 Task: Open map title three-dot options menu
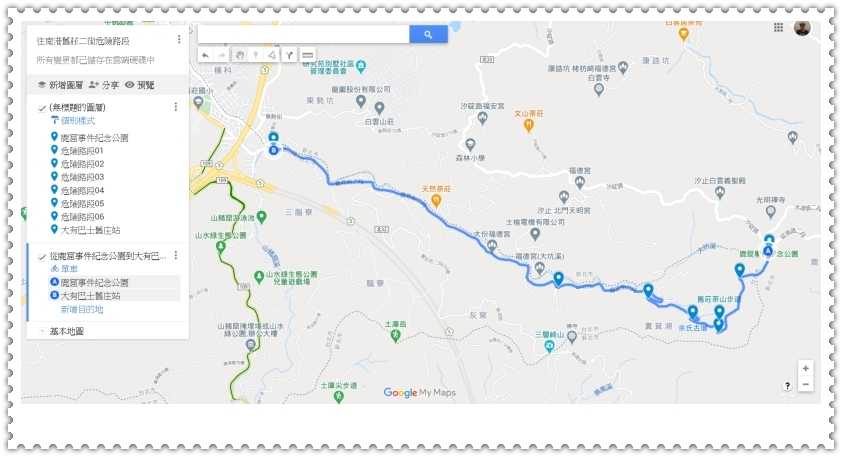179,40
